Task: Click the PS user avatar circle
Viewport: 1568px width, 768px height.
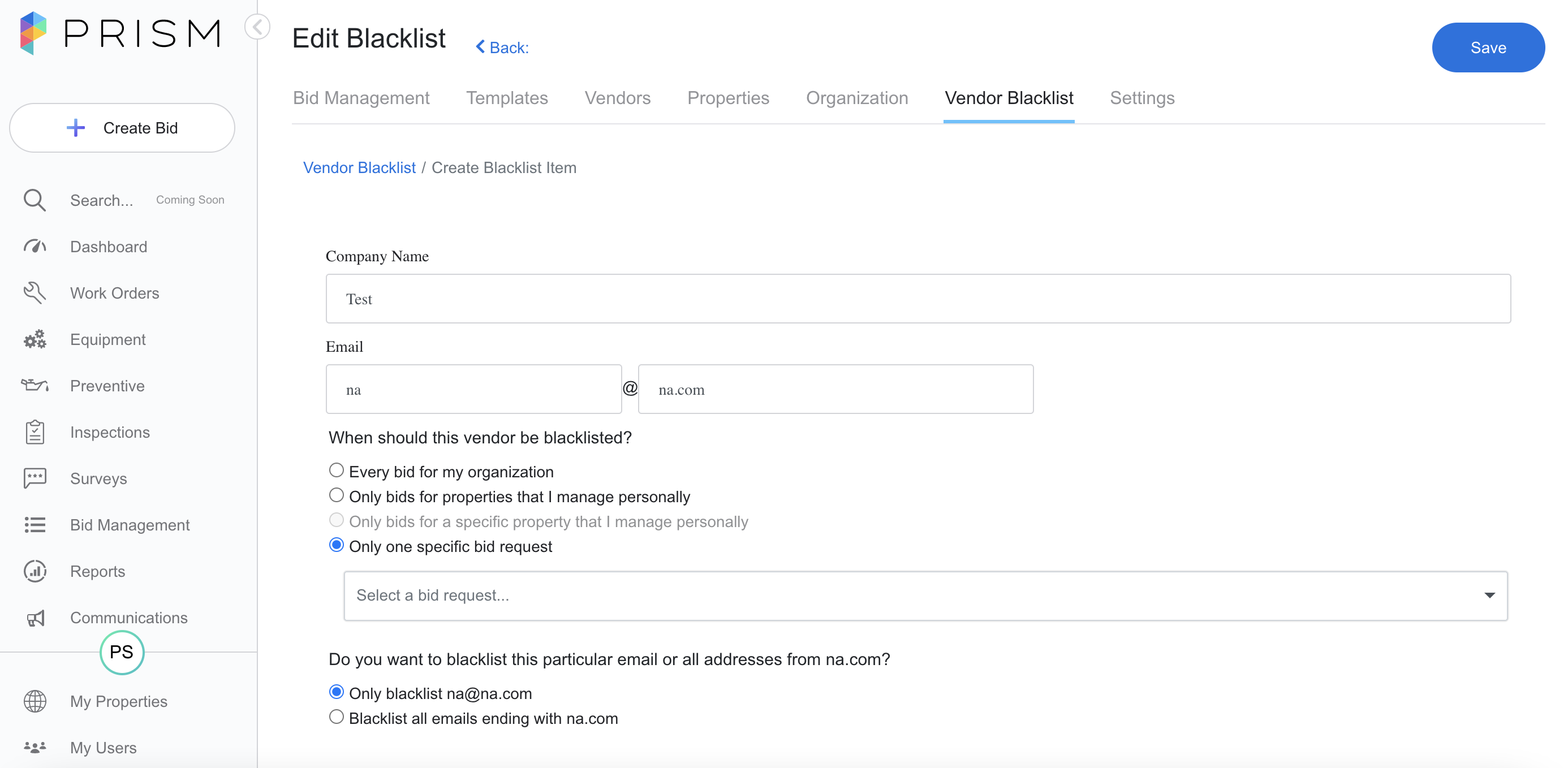Action: click(122, 653)
